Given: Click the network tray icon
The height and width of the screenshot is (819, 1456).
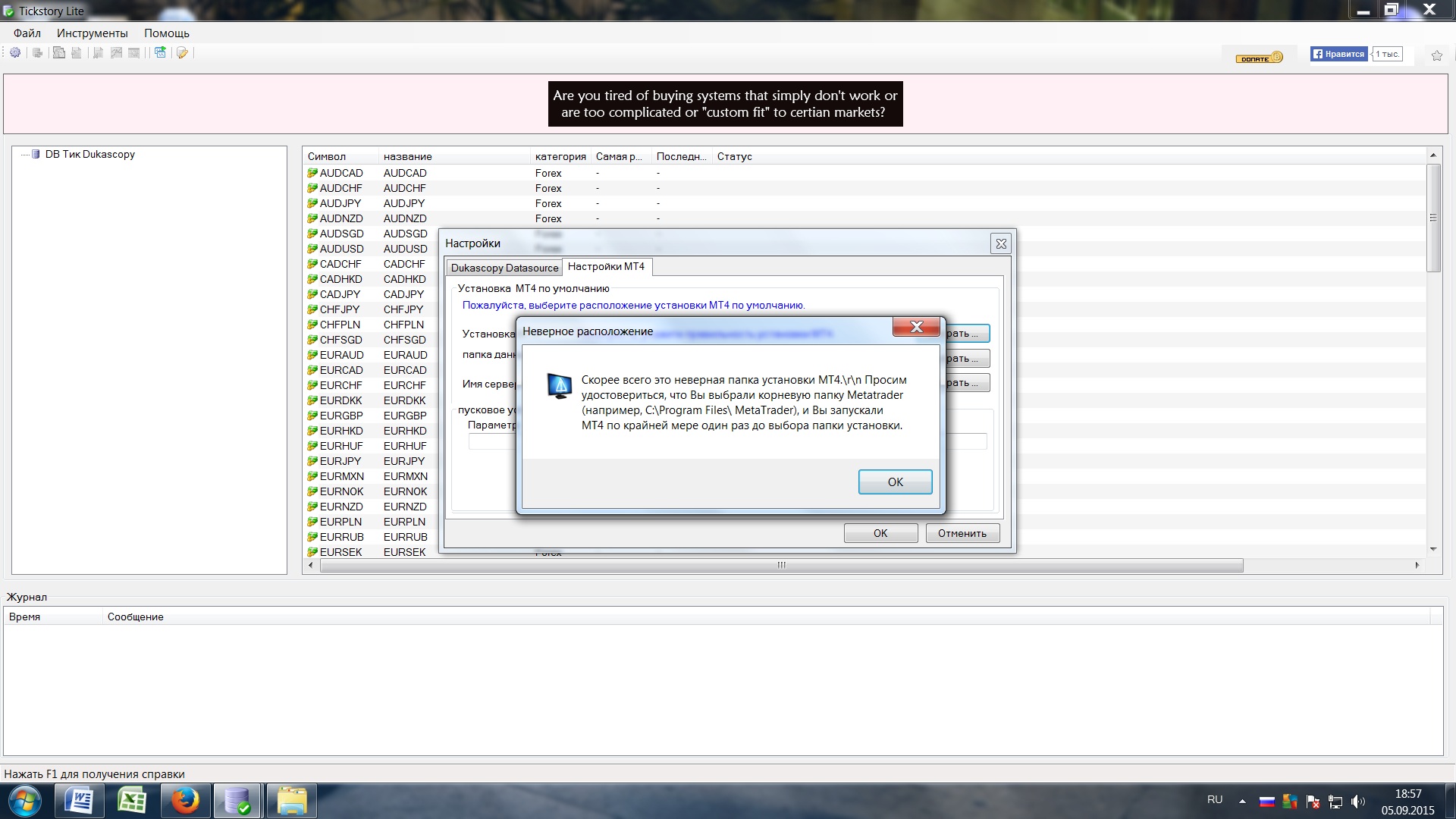Looking at the screenshot, I should (1335, 802).
